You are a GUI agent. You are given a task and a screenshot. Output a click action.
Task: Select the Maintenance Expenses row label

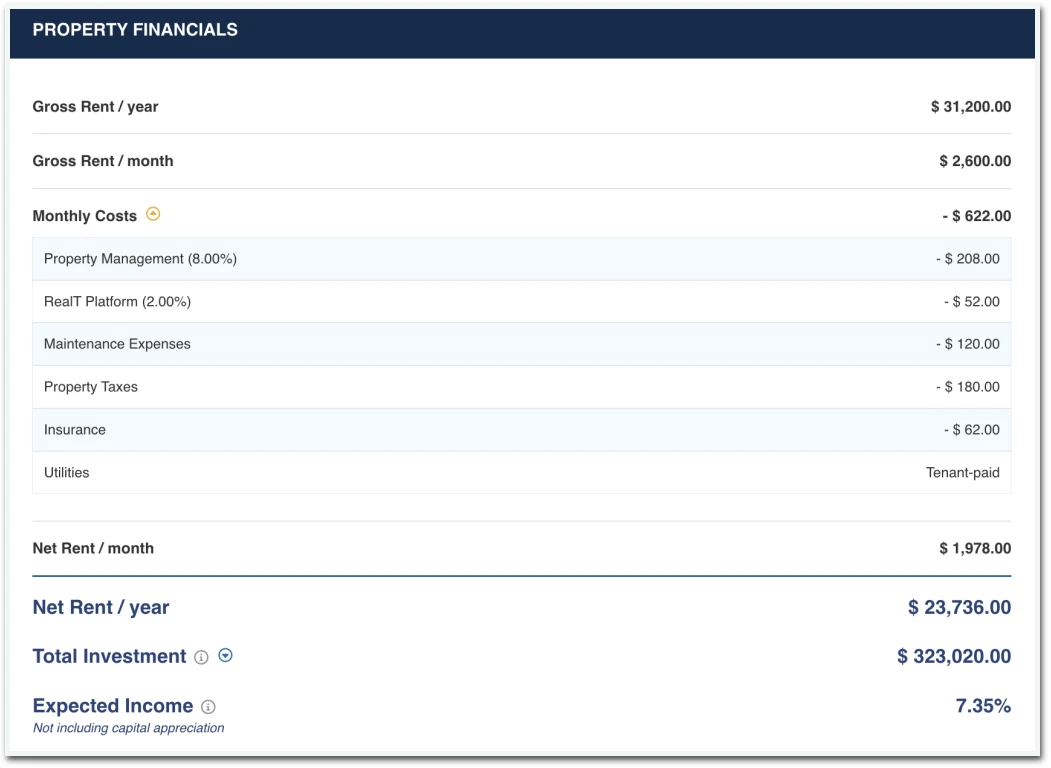117,344
